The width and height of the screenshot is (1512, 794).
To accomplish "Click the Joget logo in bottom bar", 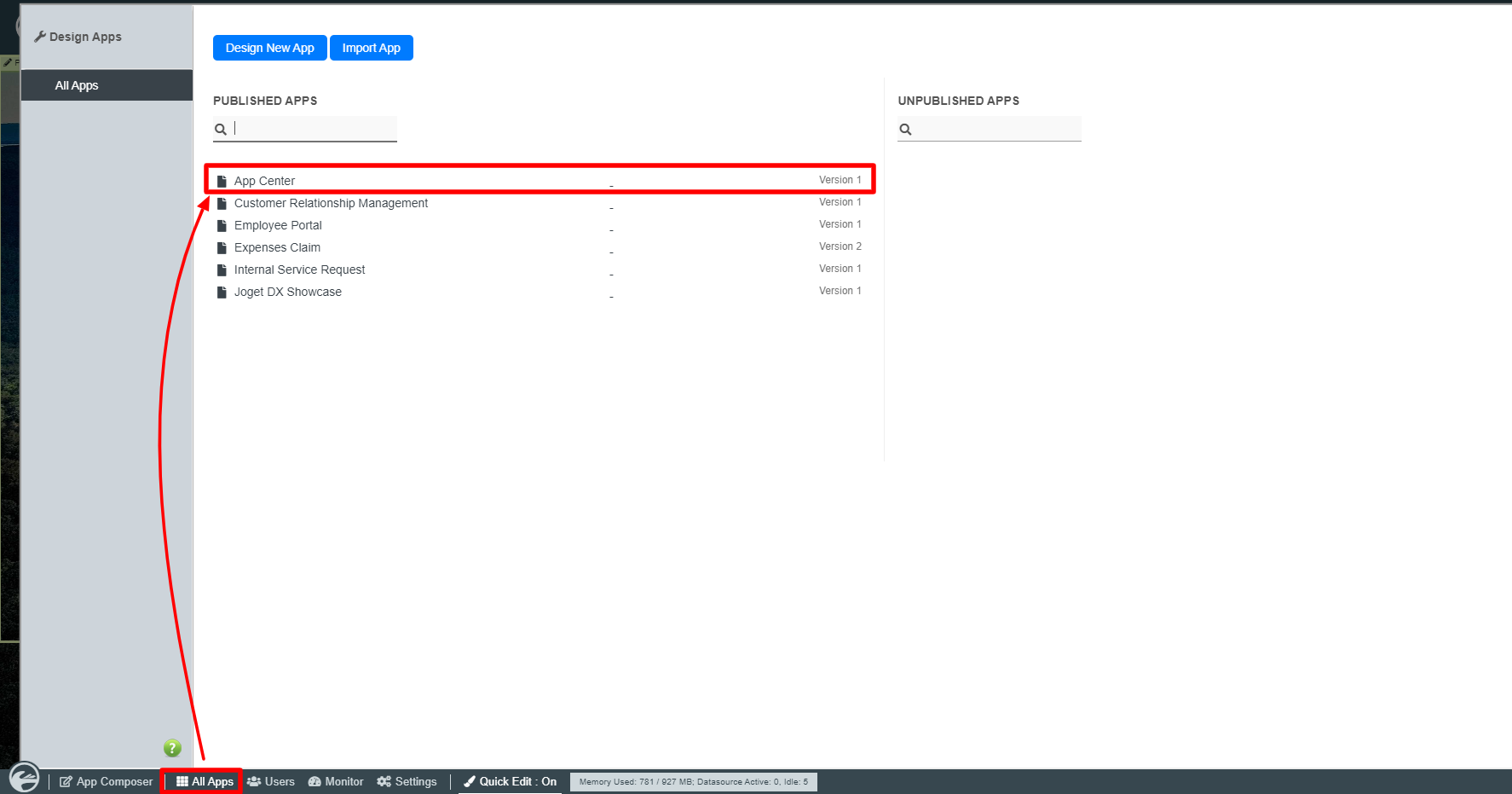I will (24, 778).
